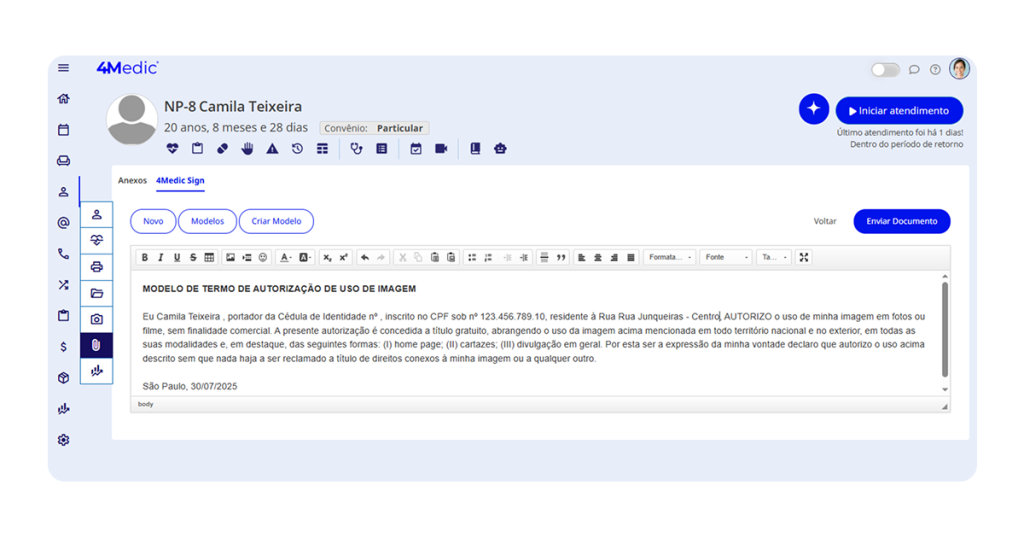Open the calendar icon in left sidebar
Viewport: 1024px width, 538px height.
point(63,130)
